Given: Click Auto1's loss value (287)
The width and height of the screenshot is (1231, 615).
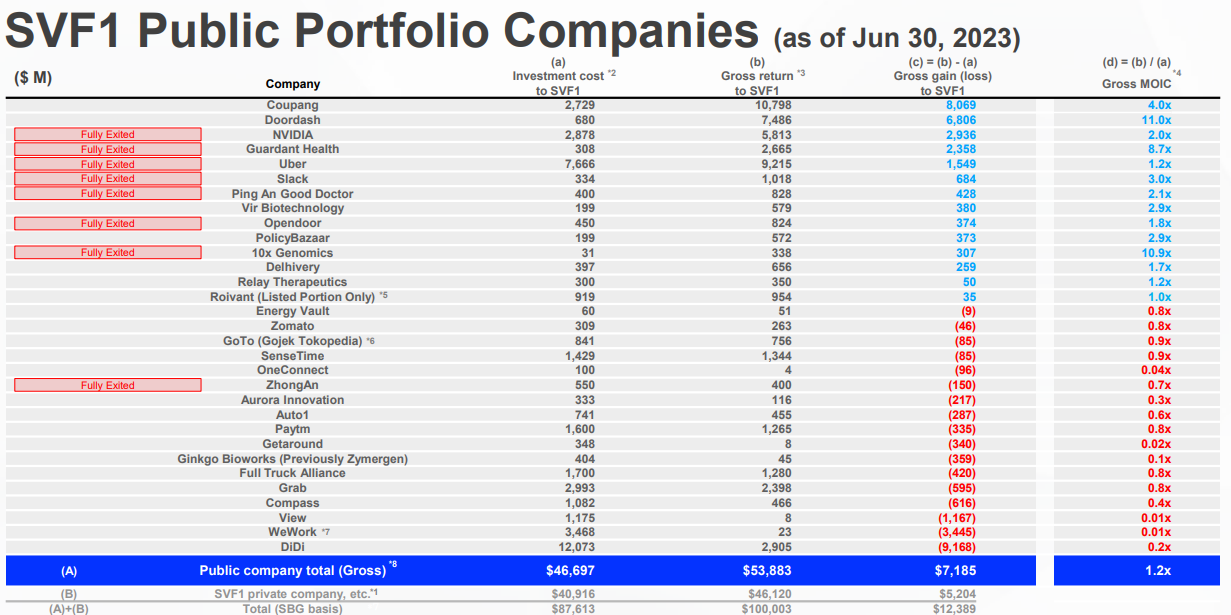Looking at the screenshot, I should pyautogui.click(x=962, y=414).
